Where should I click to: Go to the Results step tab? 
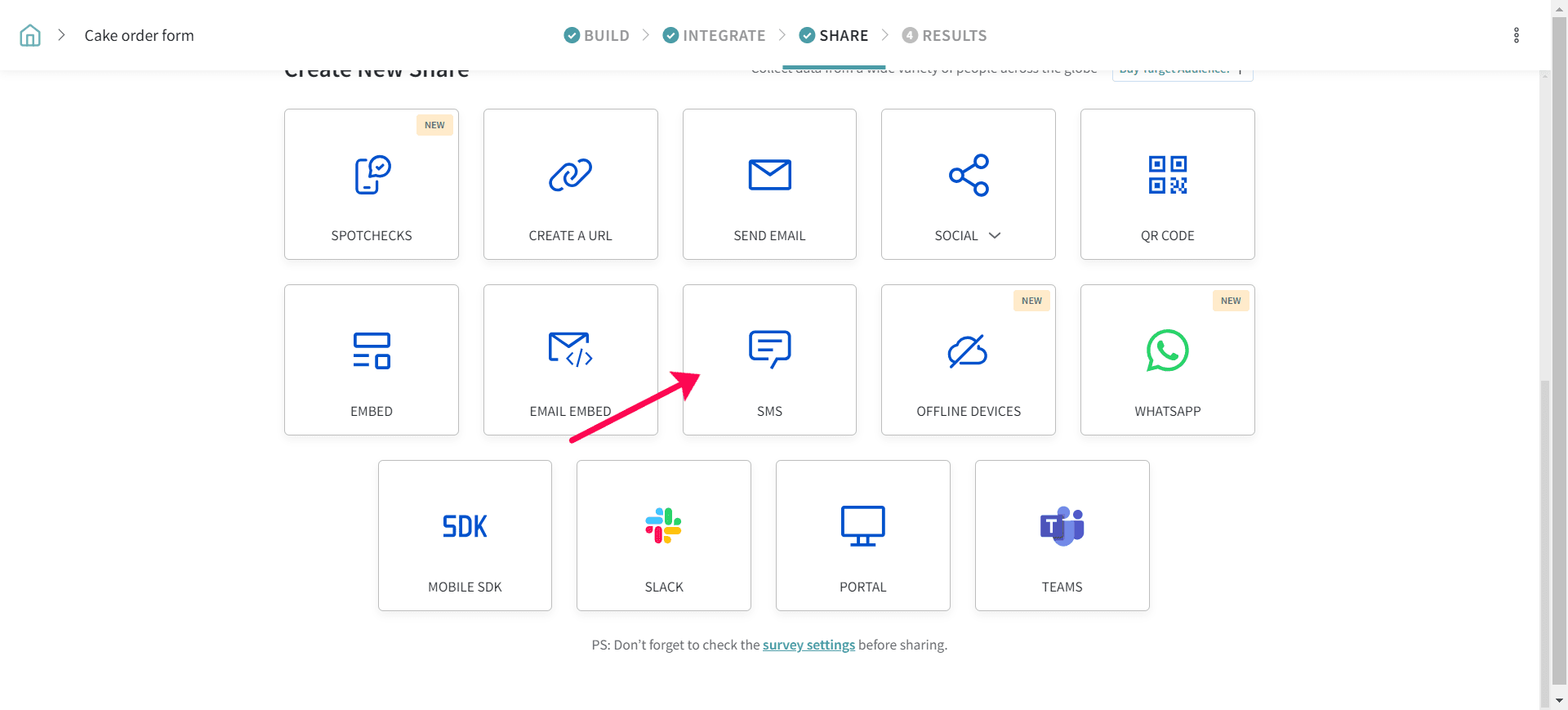point(944,35)
